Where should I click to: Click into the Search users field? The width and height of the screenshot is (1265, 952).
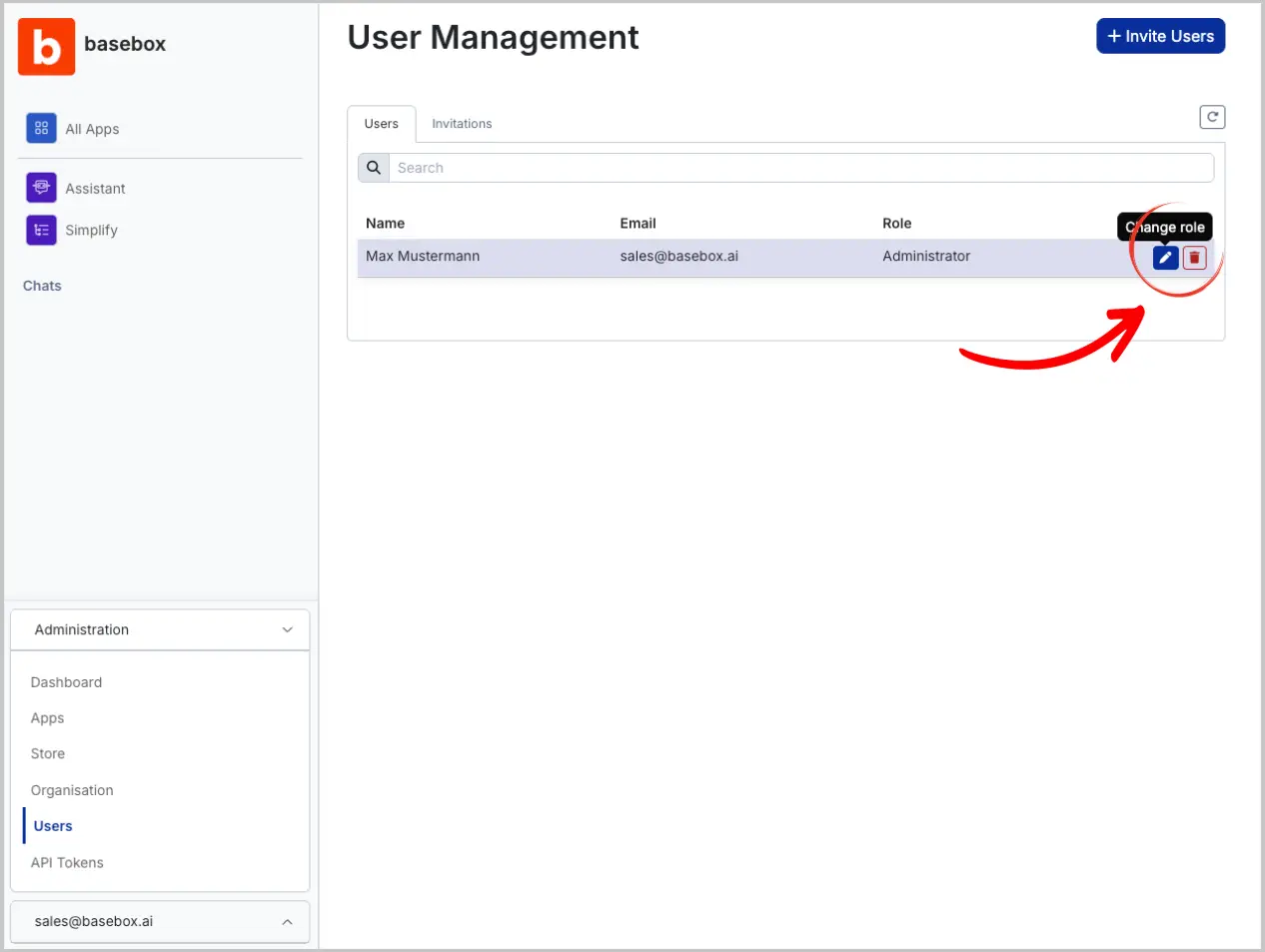[x=799, y=168]
